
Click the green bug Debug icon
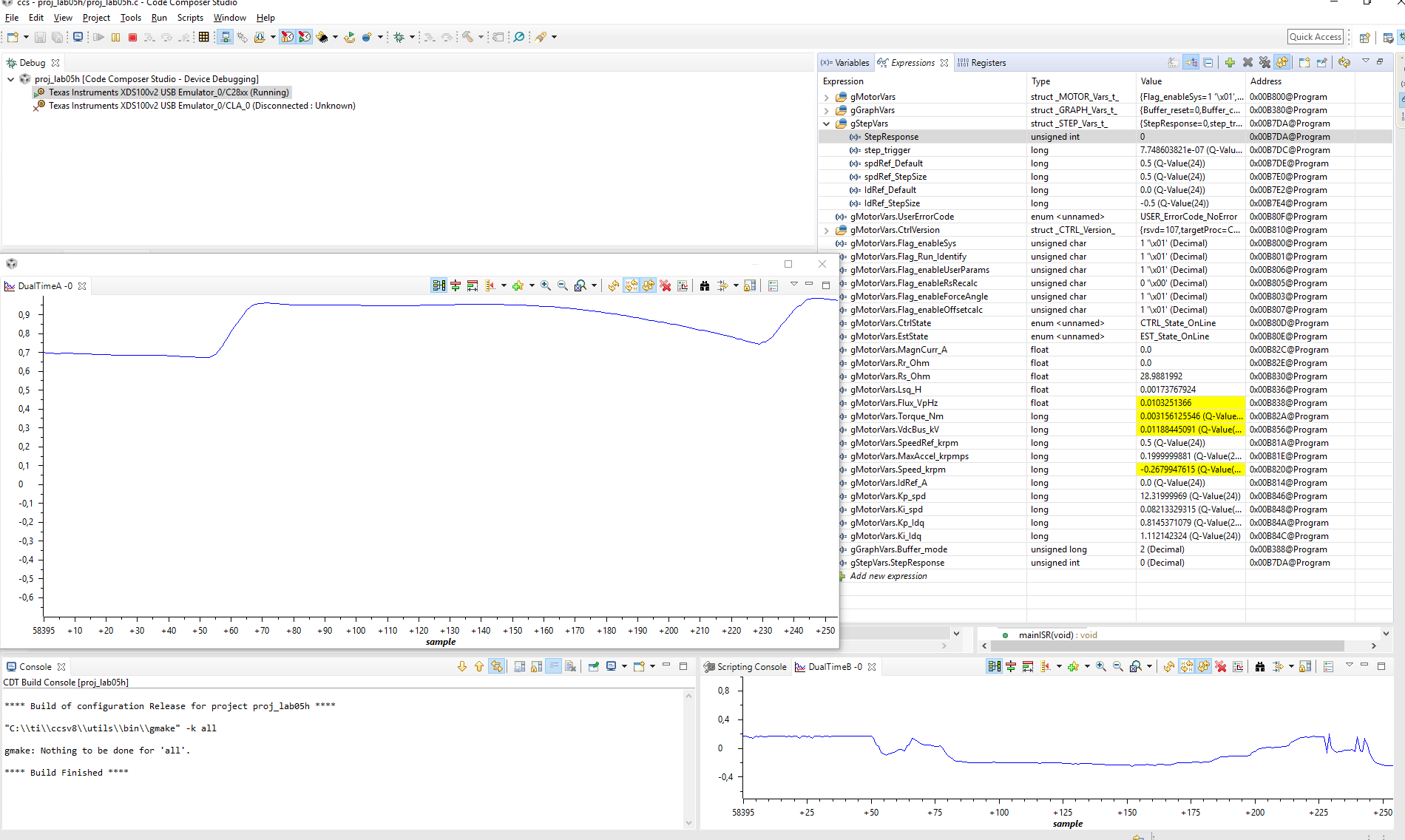click(399, 37)
